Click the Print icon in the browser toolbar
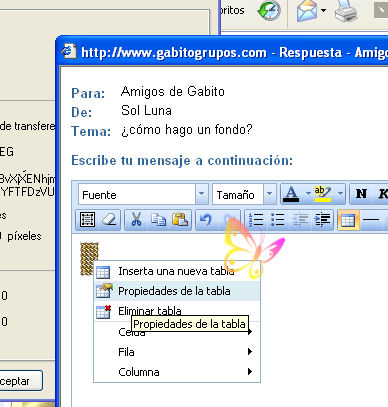388x407 pixels. pyautogui.click(x=347, y=11)
